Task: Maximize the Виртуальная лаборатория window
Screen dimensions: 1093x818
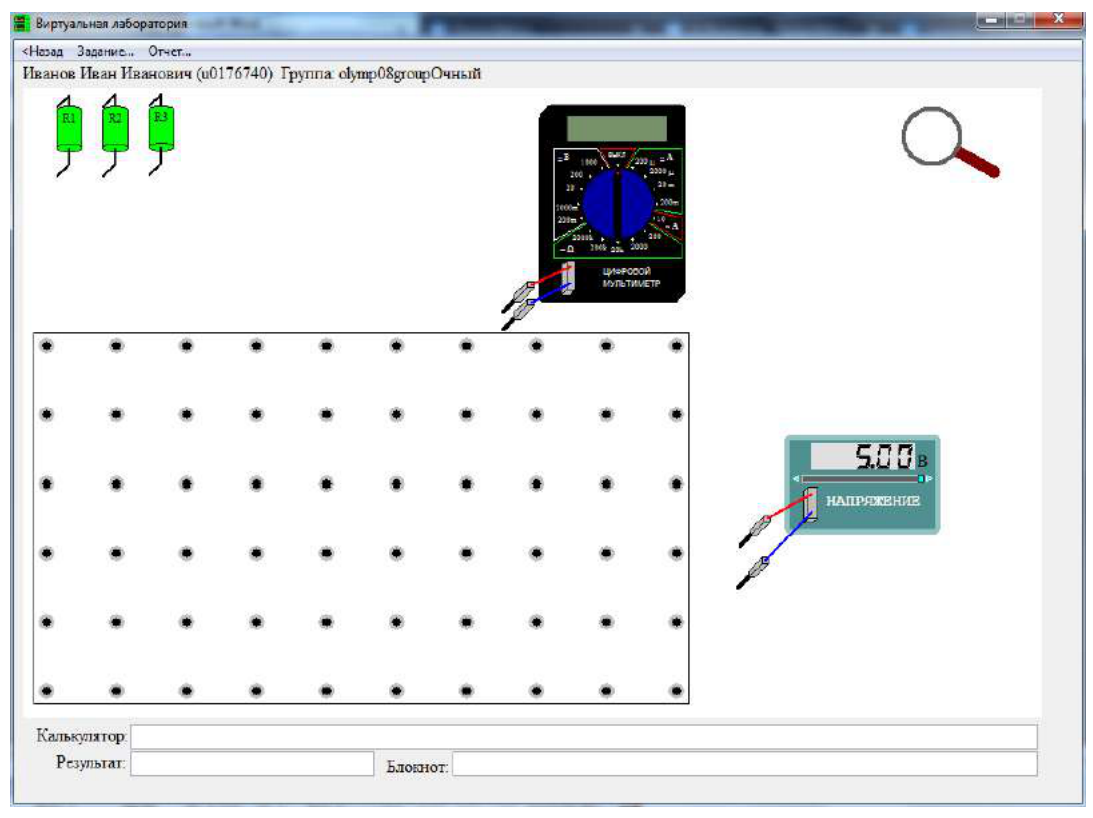Action: coord(1021,20)
